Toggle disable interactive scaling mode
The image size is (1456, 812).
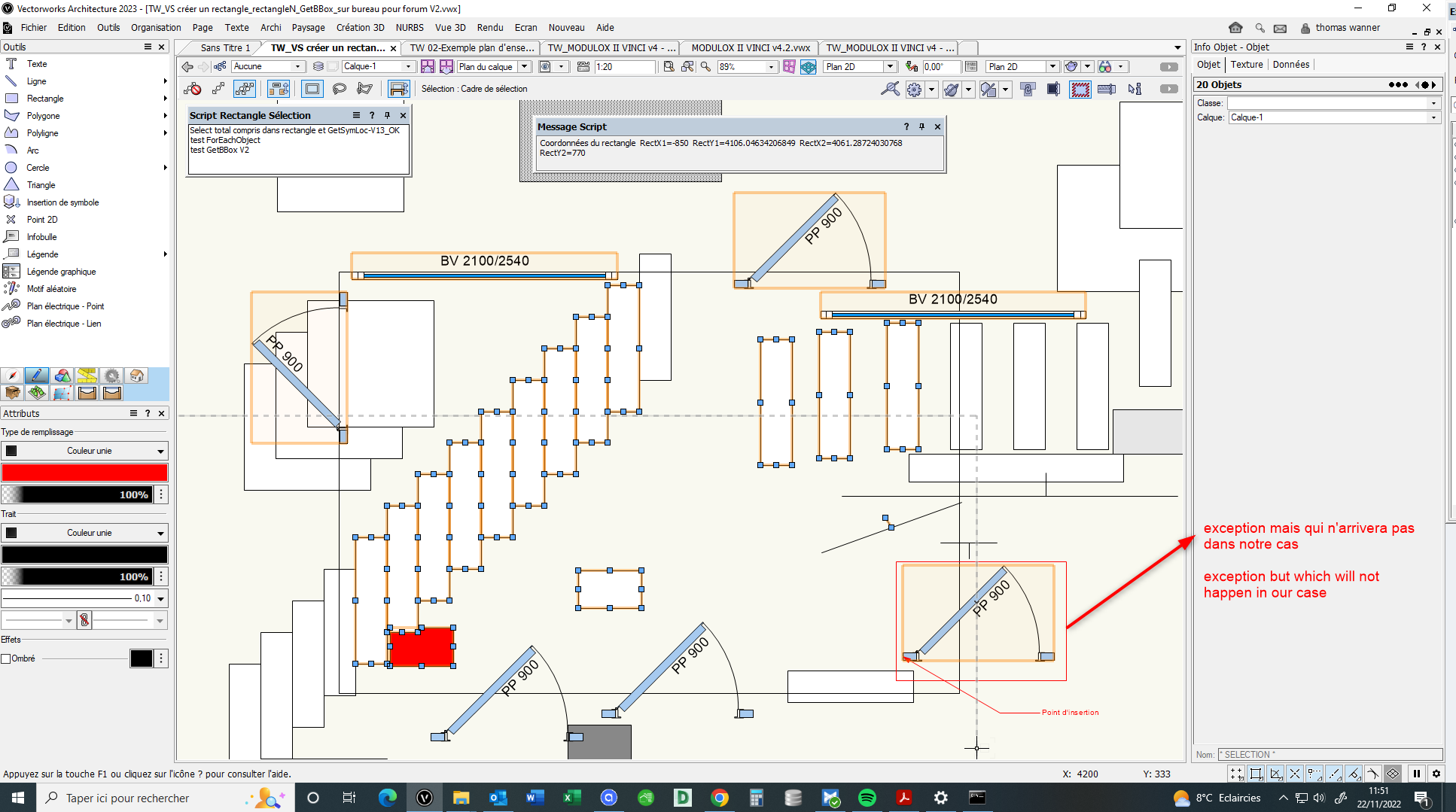[x=193, y=89]
